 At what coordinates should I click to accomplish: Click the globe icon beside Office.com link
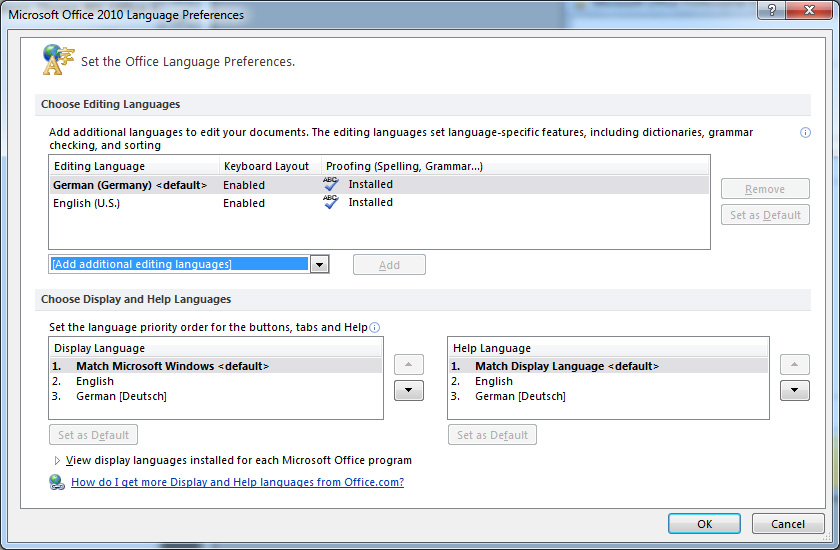coord(57,482)
